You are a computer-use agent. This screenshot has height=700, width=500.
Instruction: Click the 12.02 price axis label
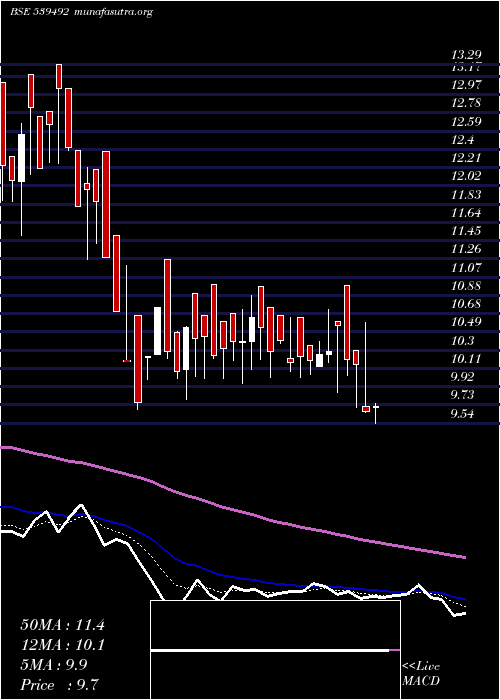(x=466, y=176)
